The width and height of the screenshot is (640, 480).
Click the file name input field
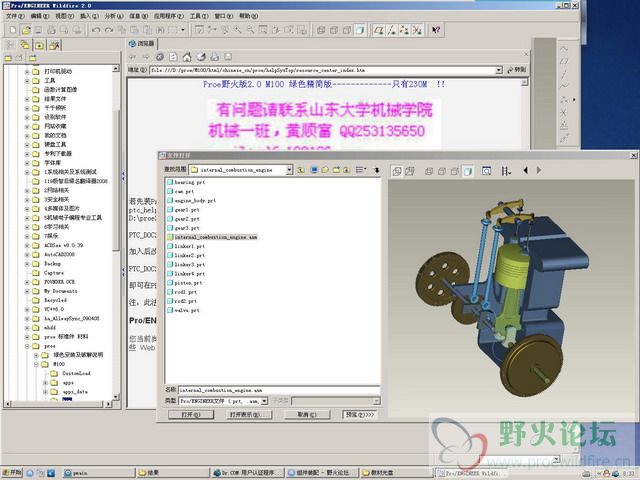279,390
